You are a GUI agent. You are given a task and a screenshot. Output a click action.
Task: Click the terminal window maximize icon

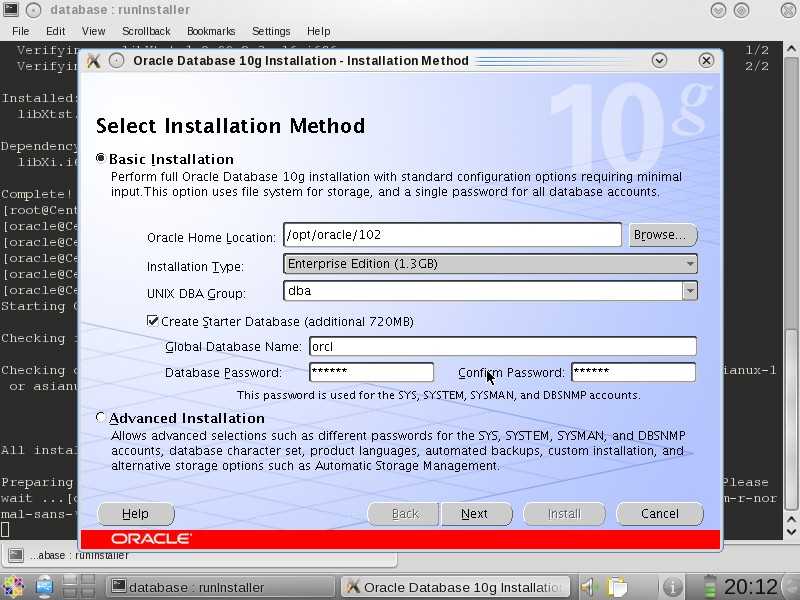coord(741,10)
